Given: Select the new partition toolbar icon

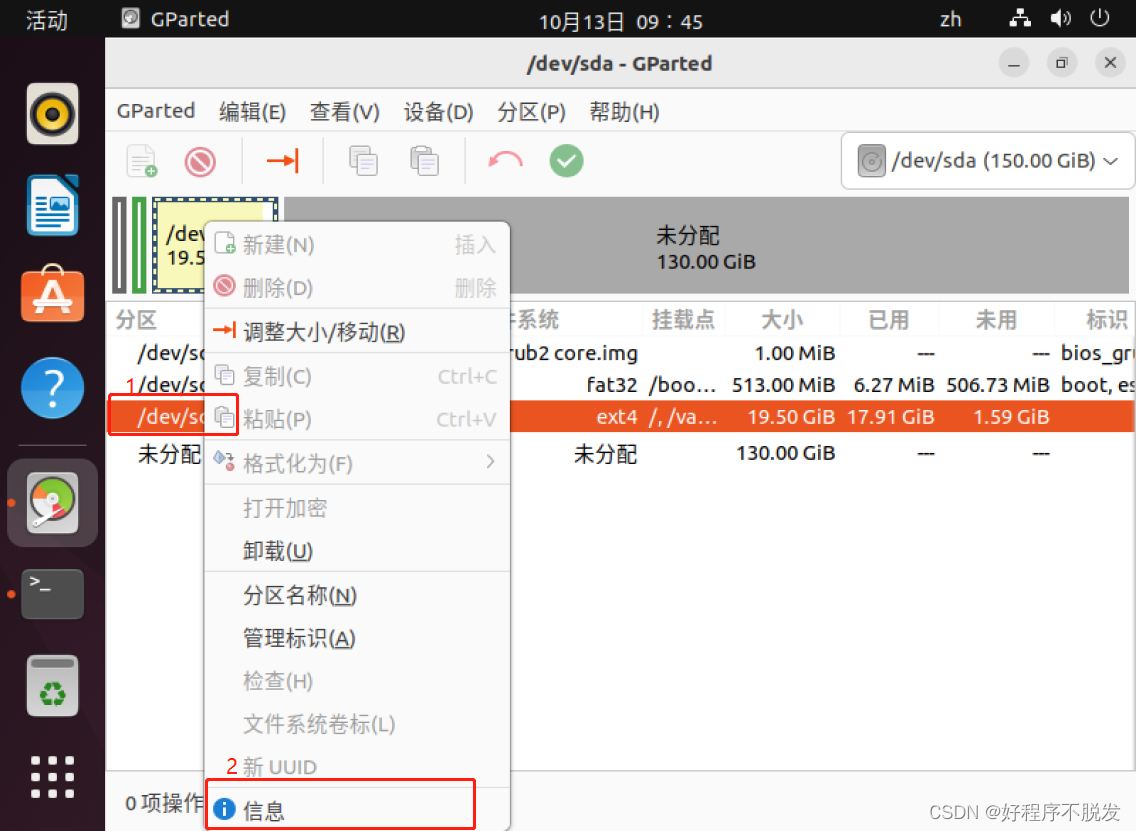Looking at the screenshot, I should 141,160.
